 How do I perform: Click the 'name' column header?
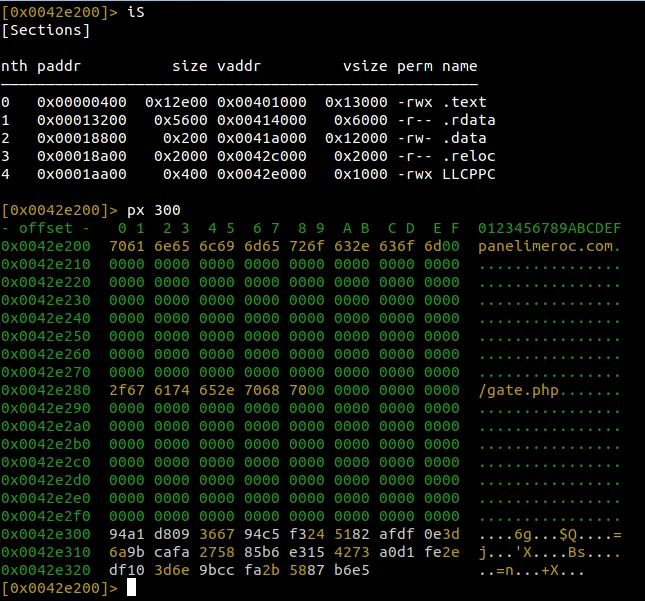pos(460,66)
